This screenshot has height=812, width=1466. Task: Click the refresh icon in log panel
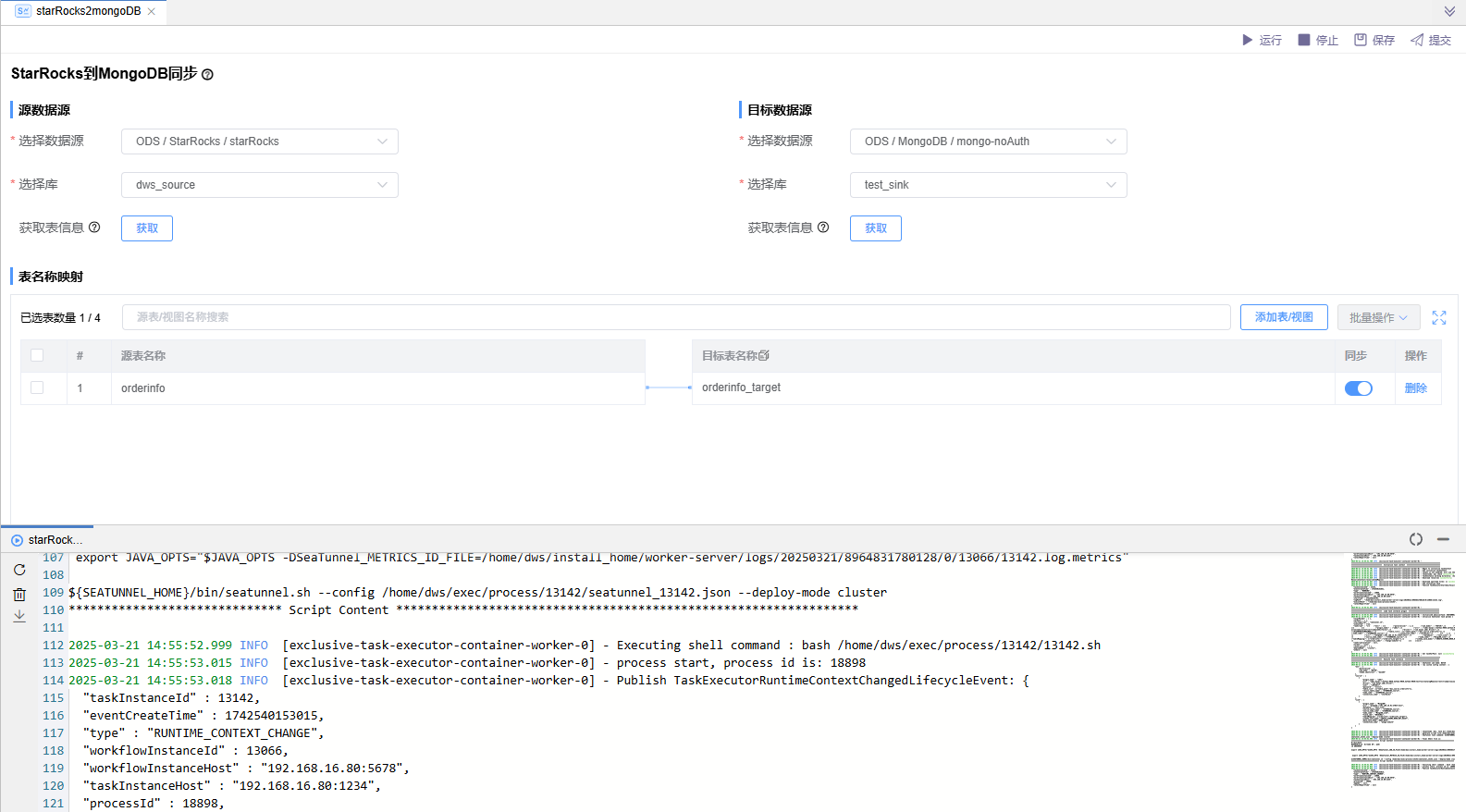[x=19, y=570]
